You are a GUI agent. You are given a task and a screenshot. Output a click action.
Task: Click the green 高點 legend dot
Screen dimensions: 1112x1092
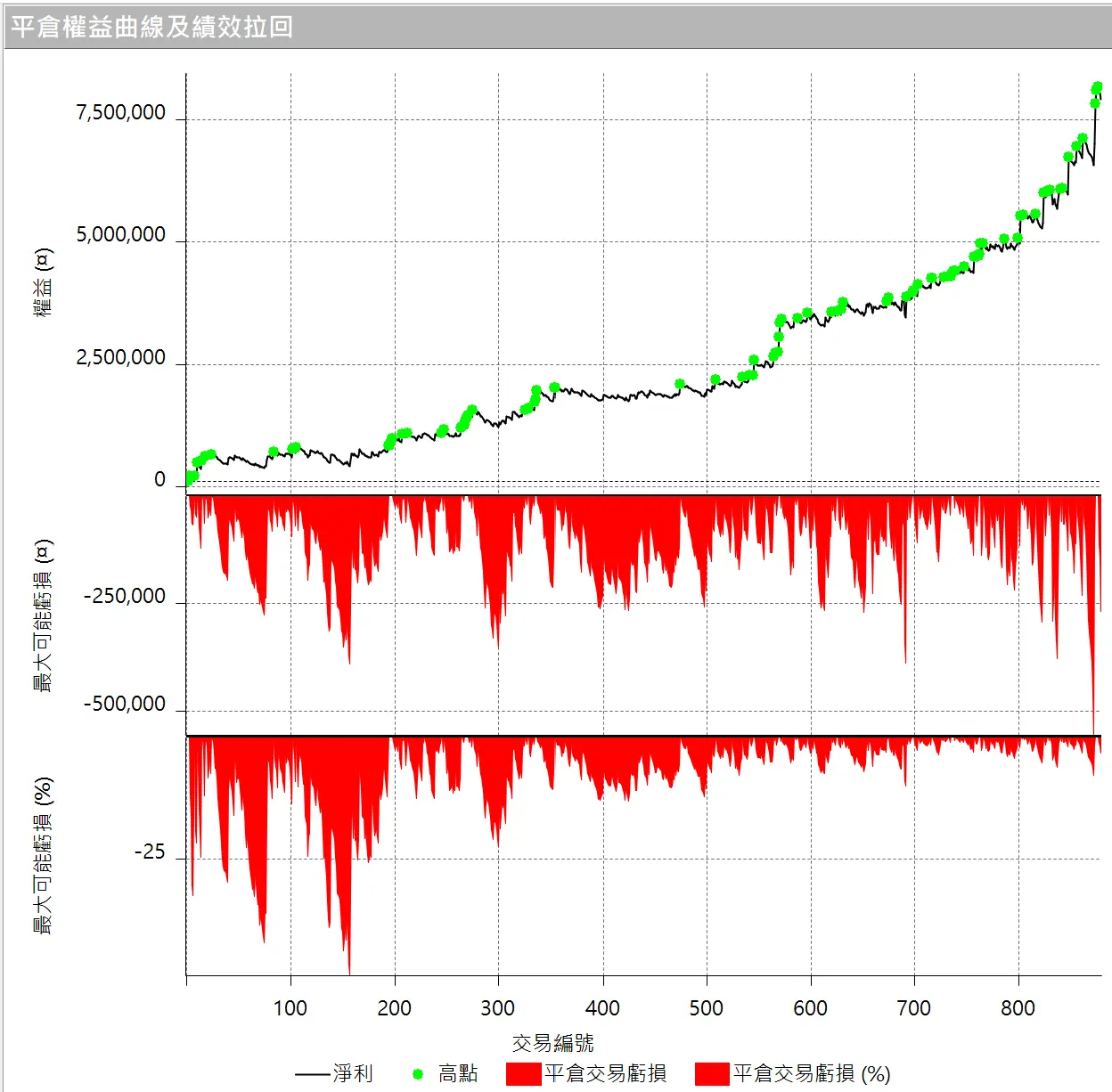(x=417, y=1074)
